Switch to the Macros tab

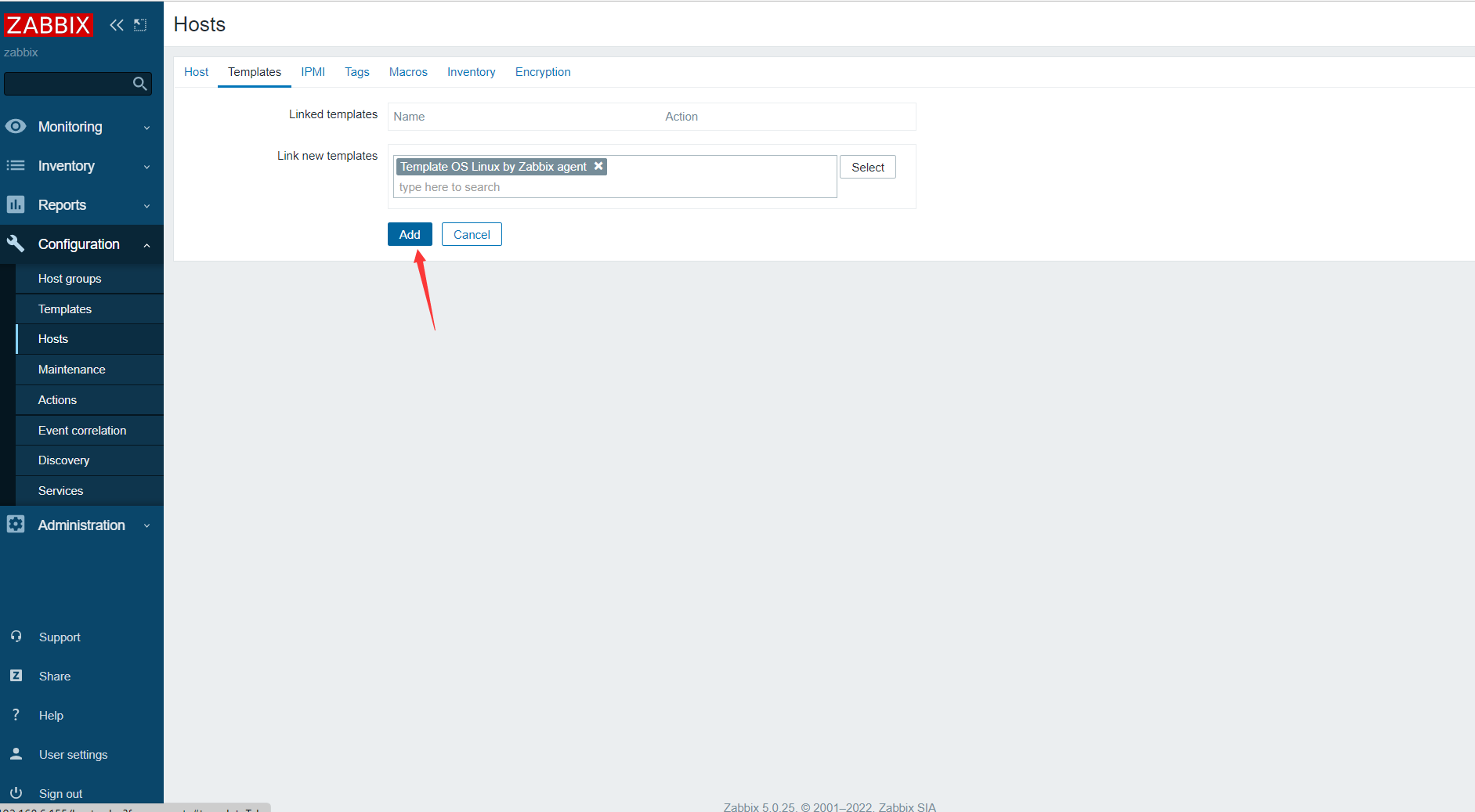[408, 72]
